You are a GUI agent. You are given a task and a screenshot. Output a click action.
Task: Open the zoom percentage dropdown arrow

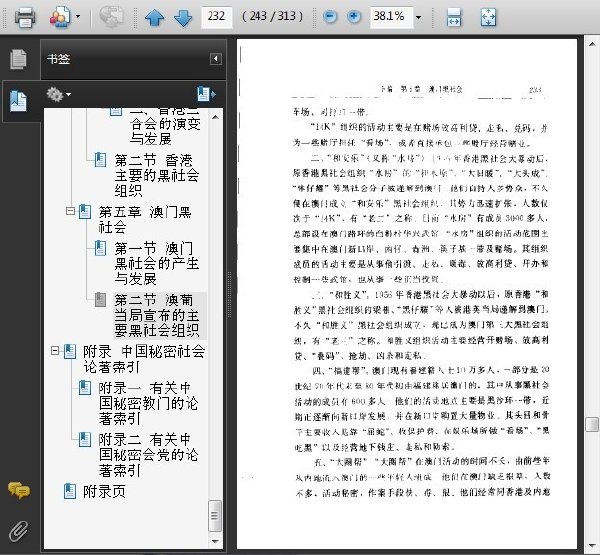click(418, 17)
